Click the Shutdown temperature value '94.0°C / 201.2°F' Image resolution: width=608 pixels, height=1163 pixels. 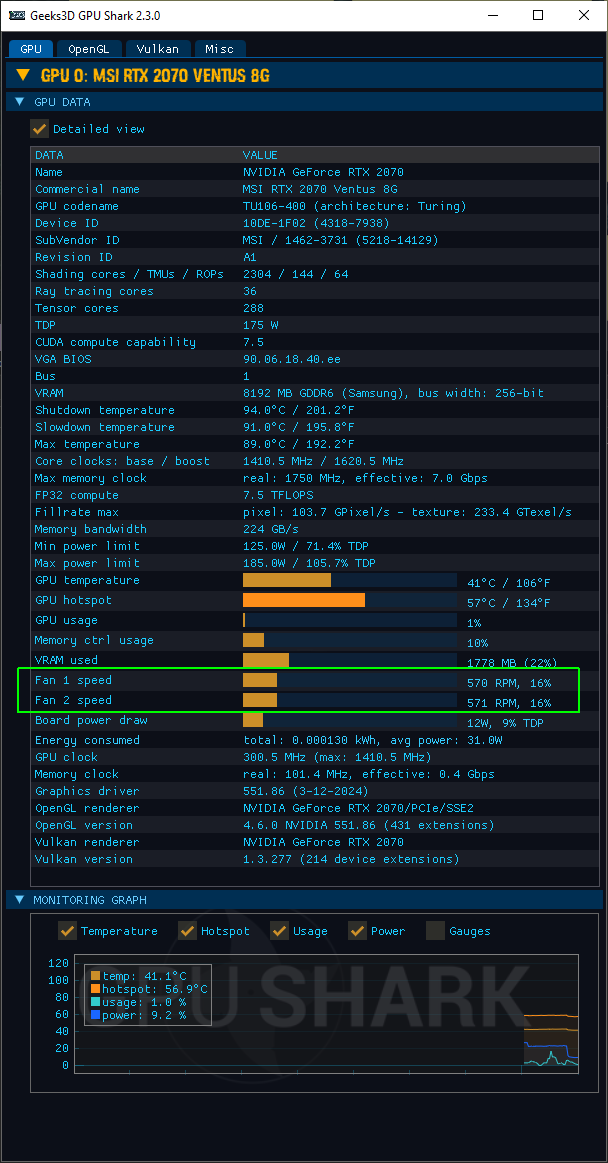pos(299,410)
